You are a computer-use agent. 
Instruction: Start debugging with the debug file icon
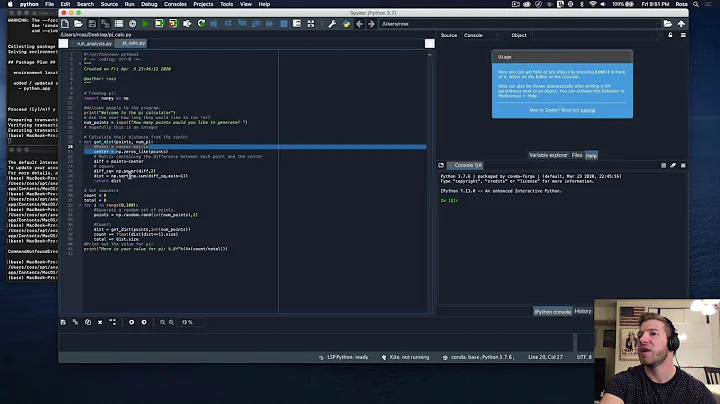point(214,24)
